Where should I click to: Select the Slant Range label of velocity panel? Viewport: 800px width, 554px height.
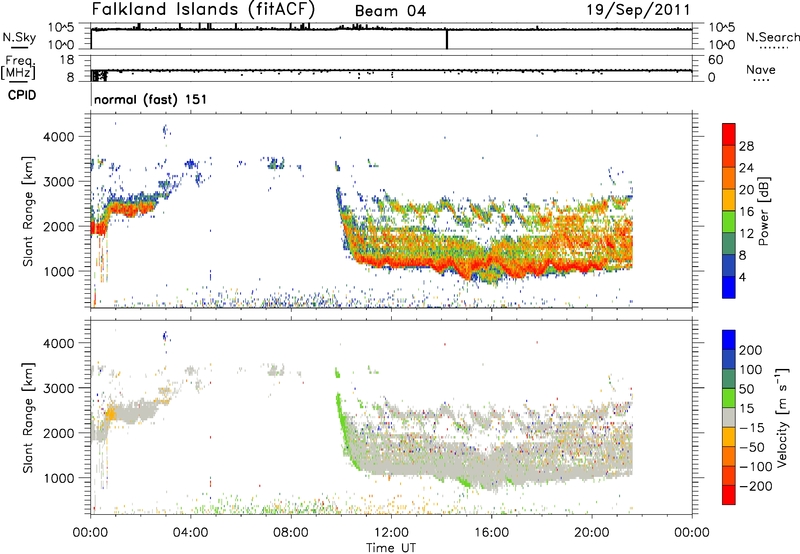coord(28,418)
